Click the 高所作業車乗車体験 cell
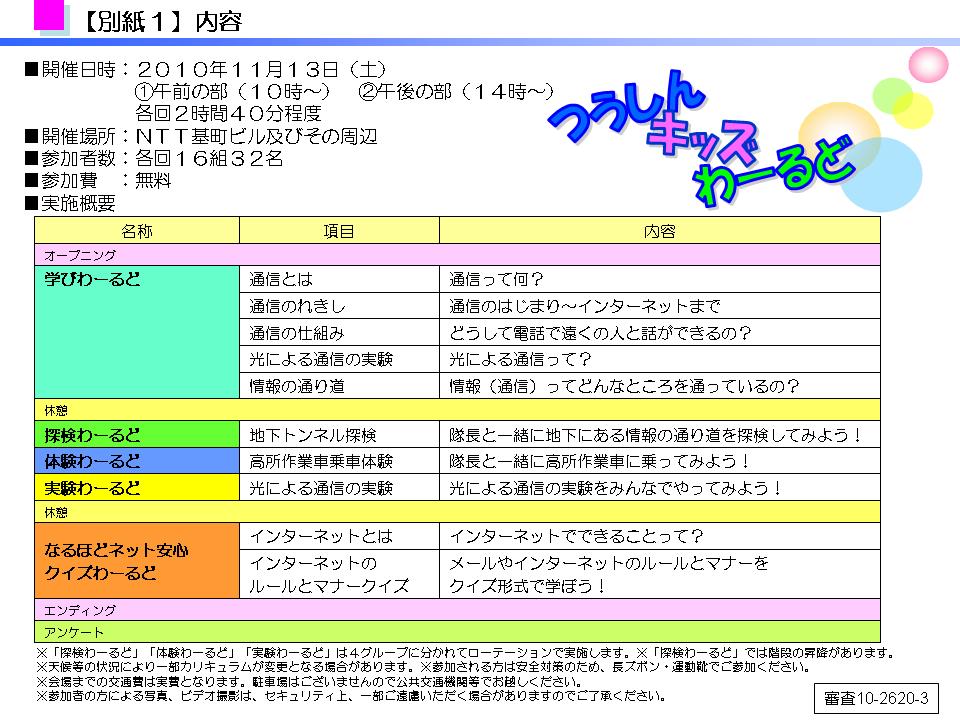 (x=339, y=462)
